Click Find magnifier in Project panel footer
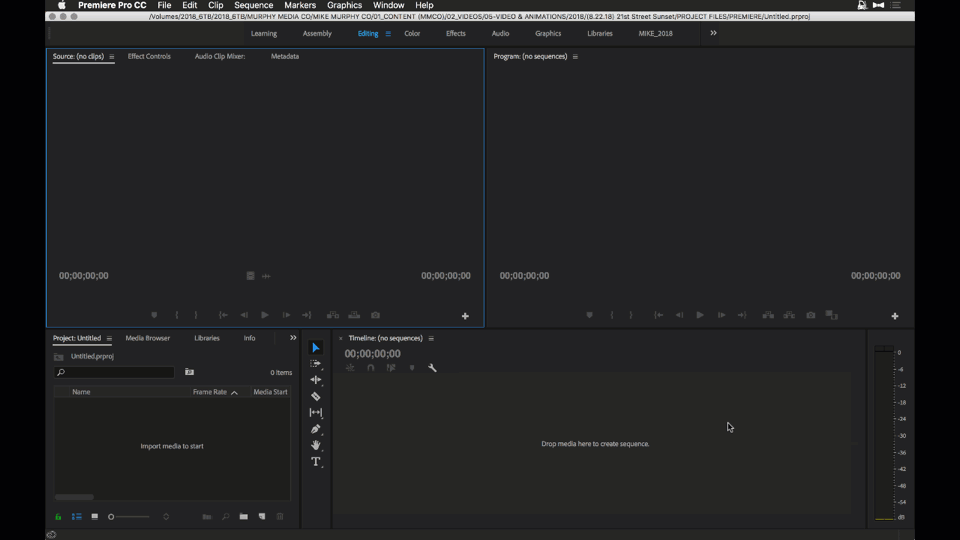 (225, 517)
